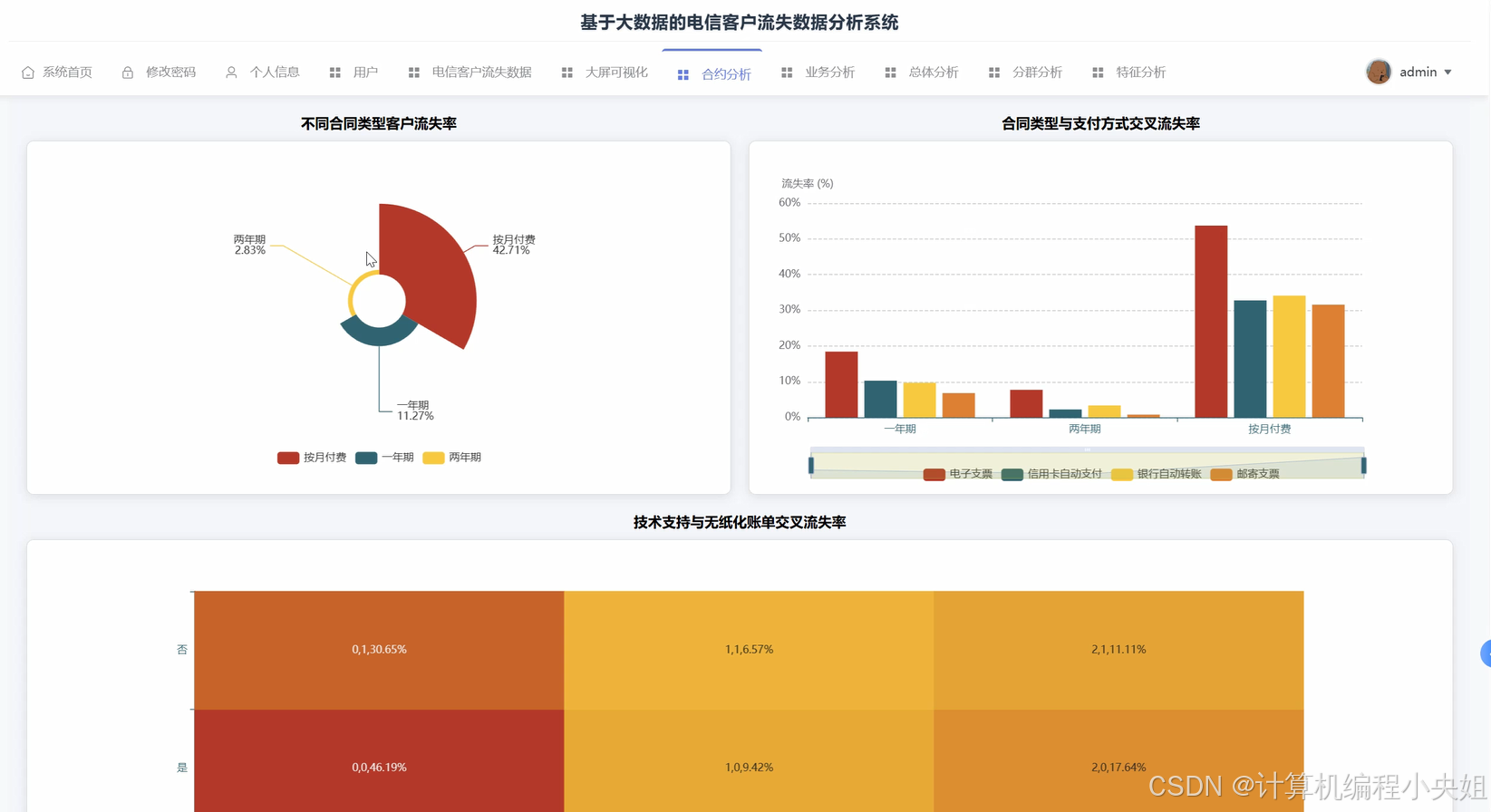Click the 按月付费 x-axis category label
Viewport: 1491px width, 812px height.
pyautogui.click(x=1269, y=429)
